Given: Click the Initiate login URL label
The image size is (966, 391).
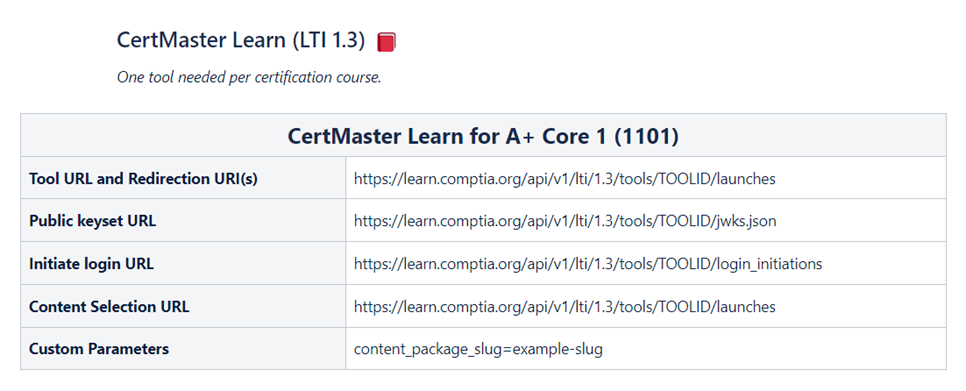Looking at the screenshot, I should tap(91, 264).
